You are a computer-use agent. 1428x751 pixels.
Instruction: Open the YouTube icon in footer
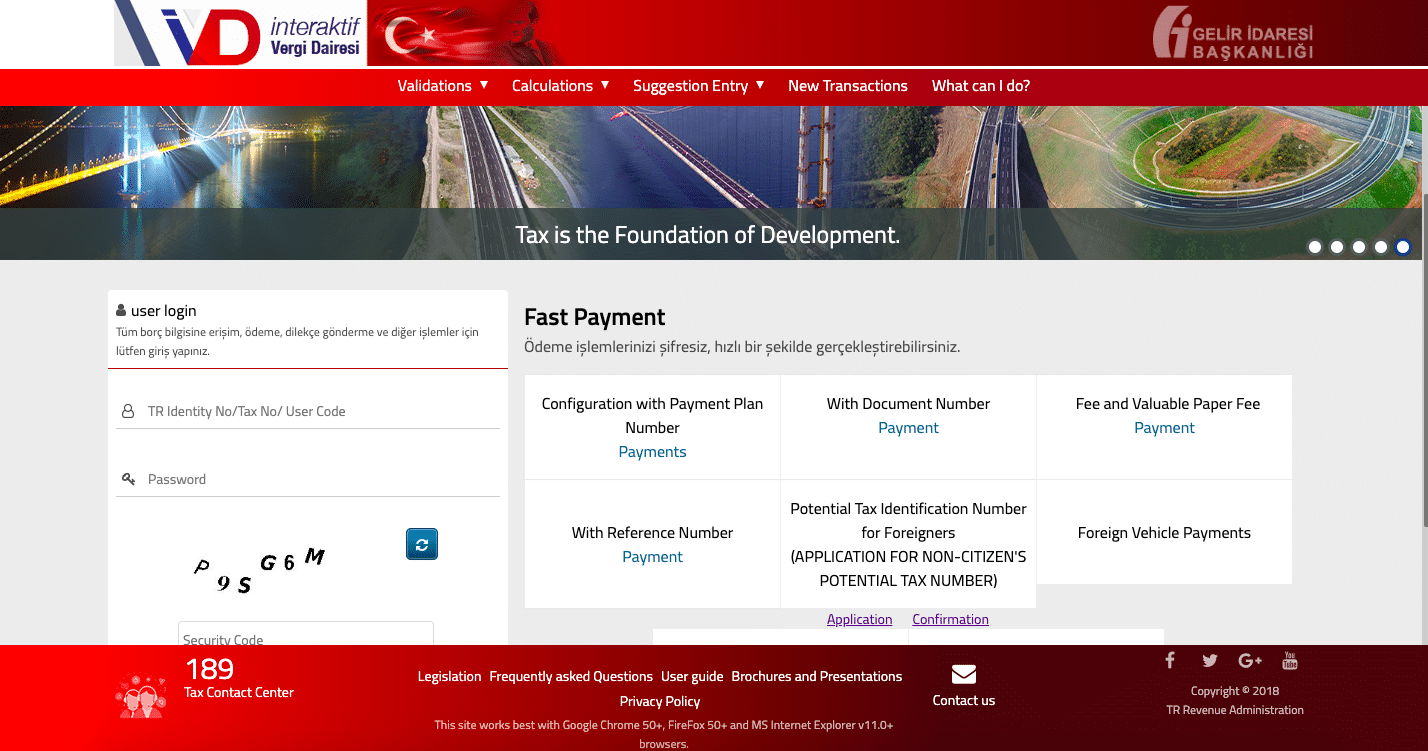coord(1290,660)
